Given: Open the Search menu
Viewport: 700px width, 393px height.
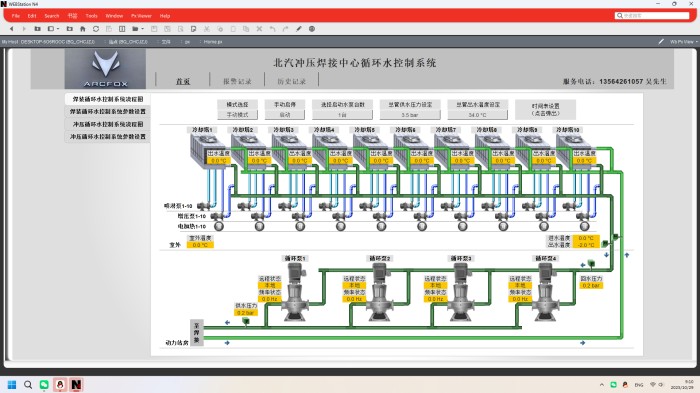Looking at the screenshot, I should pyautogui.click(x=52, y=16).
